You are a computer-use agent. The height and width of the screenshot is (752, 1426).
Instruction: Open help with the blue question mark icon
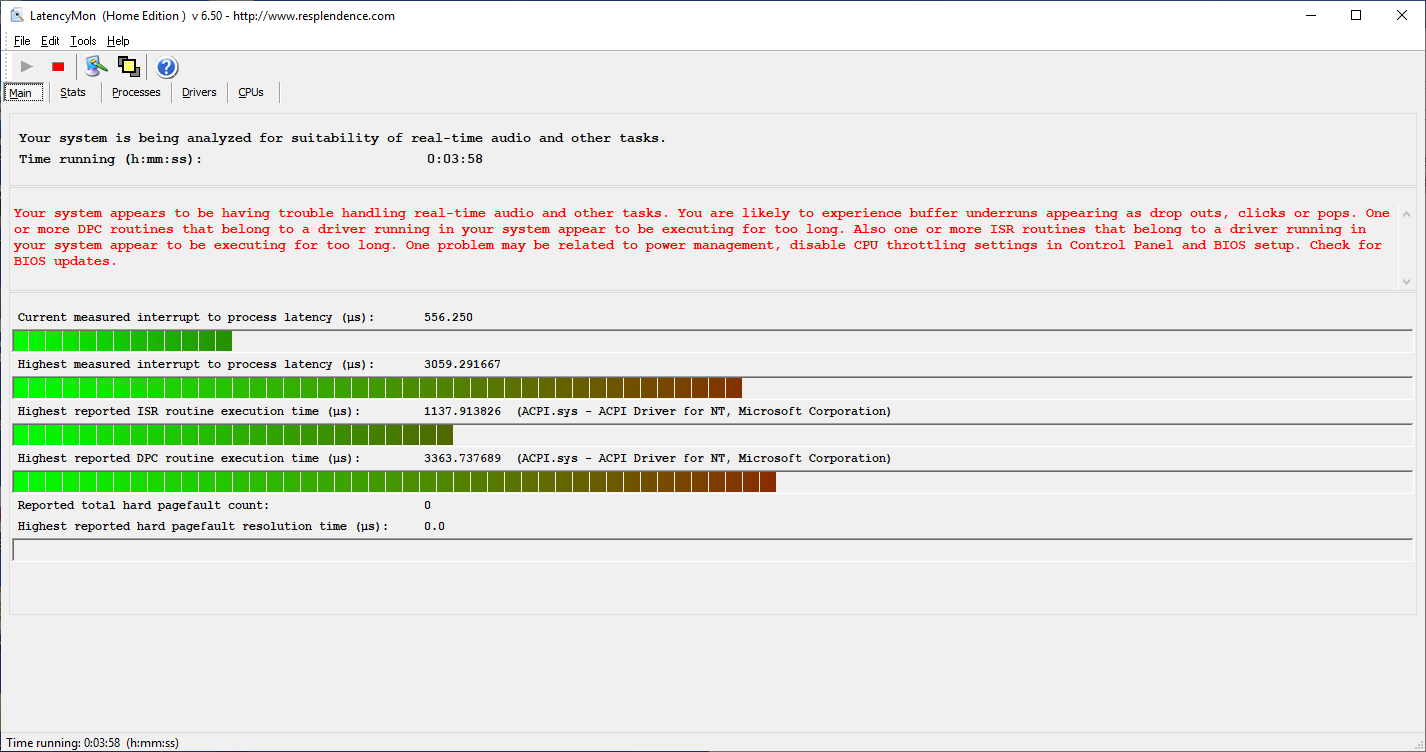tap(167, 67)
